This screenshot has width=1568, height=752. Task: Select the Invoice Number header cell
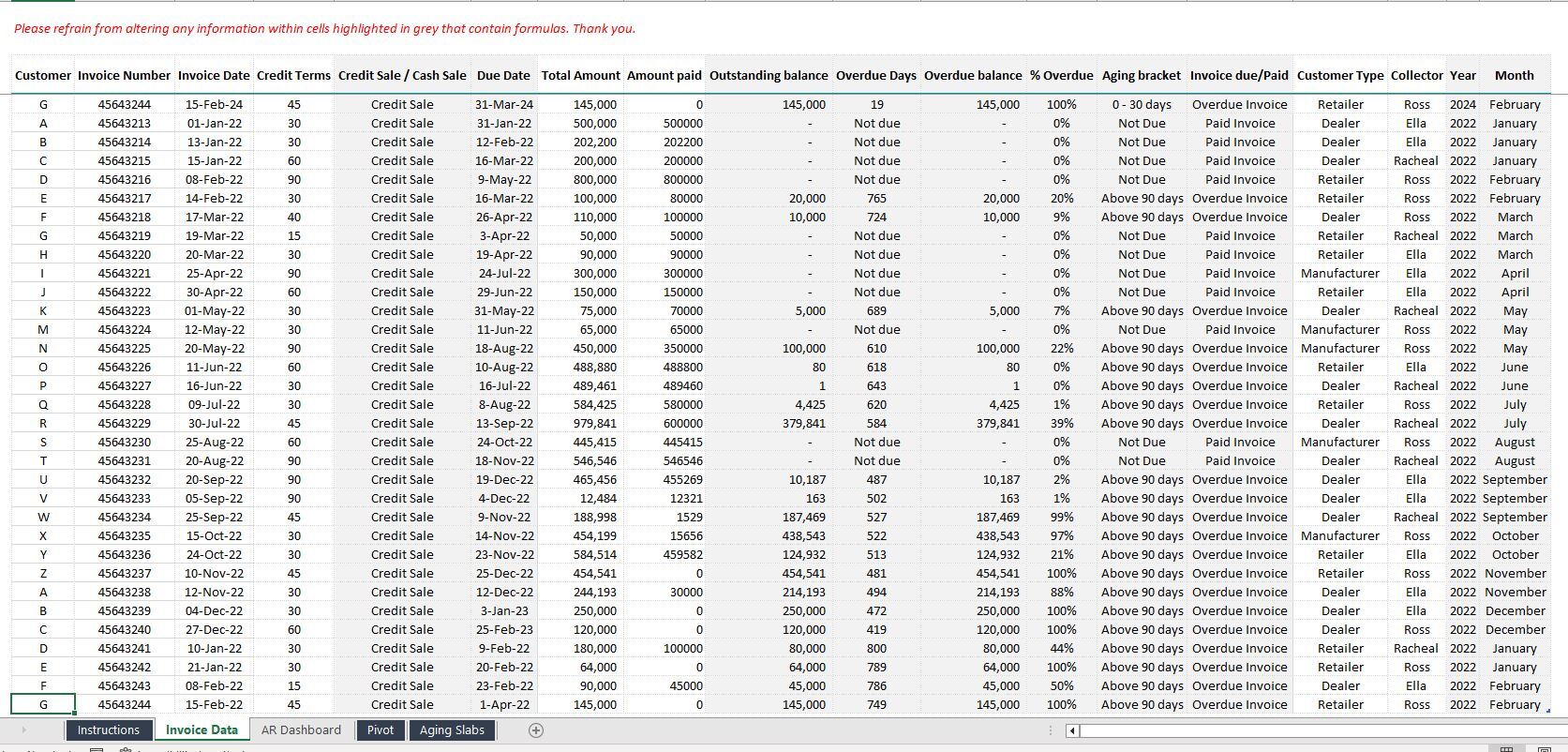click(125, 75)
